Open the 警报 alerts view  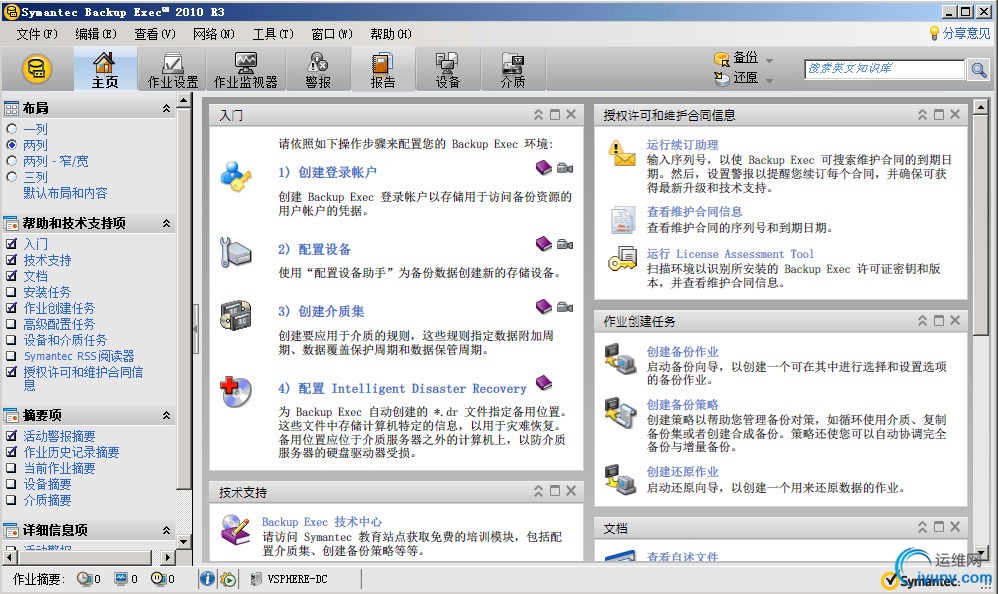tap(318, 70)
